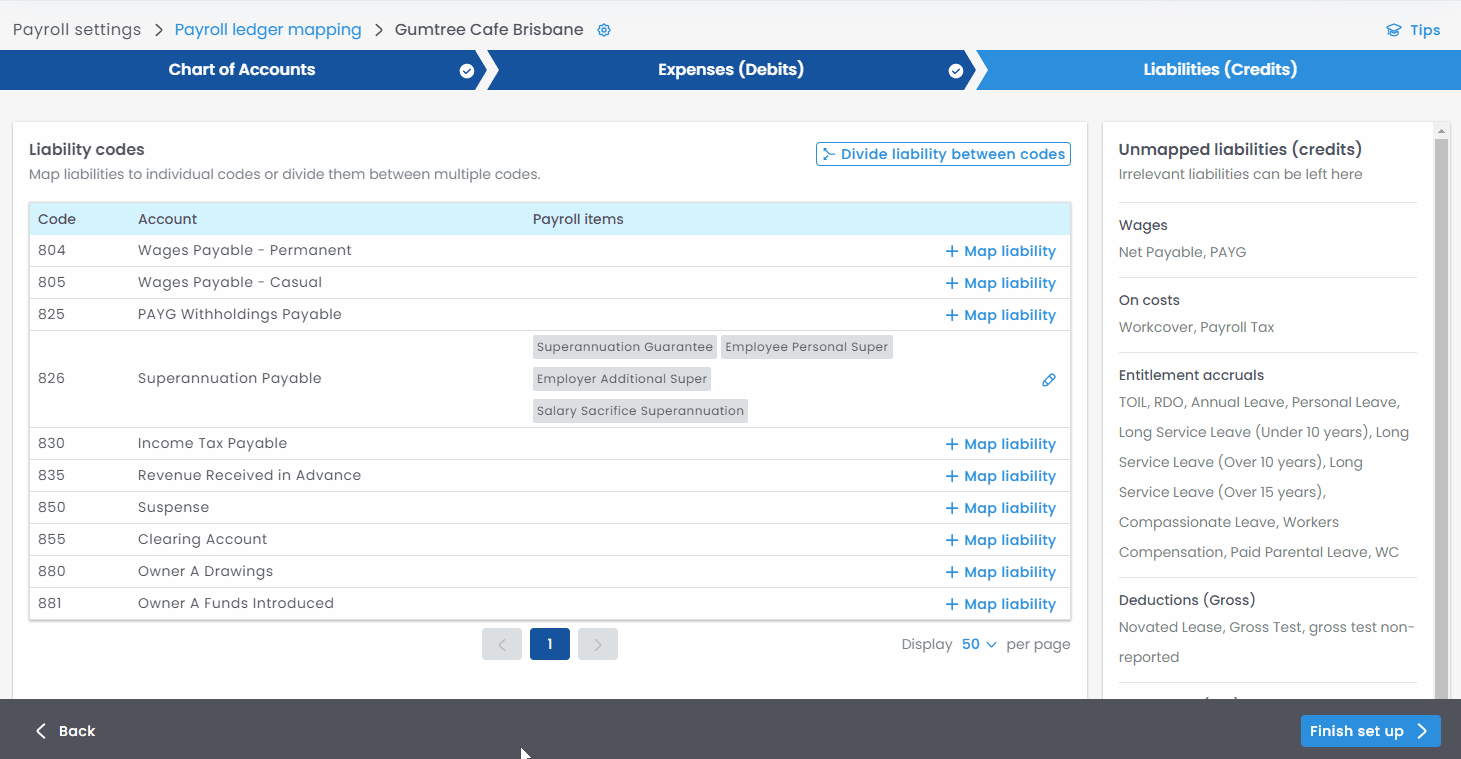This screenshot has height=759, width=1461.
Task: Click Divide liability between codes button
Action: click(943, 154)
